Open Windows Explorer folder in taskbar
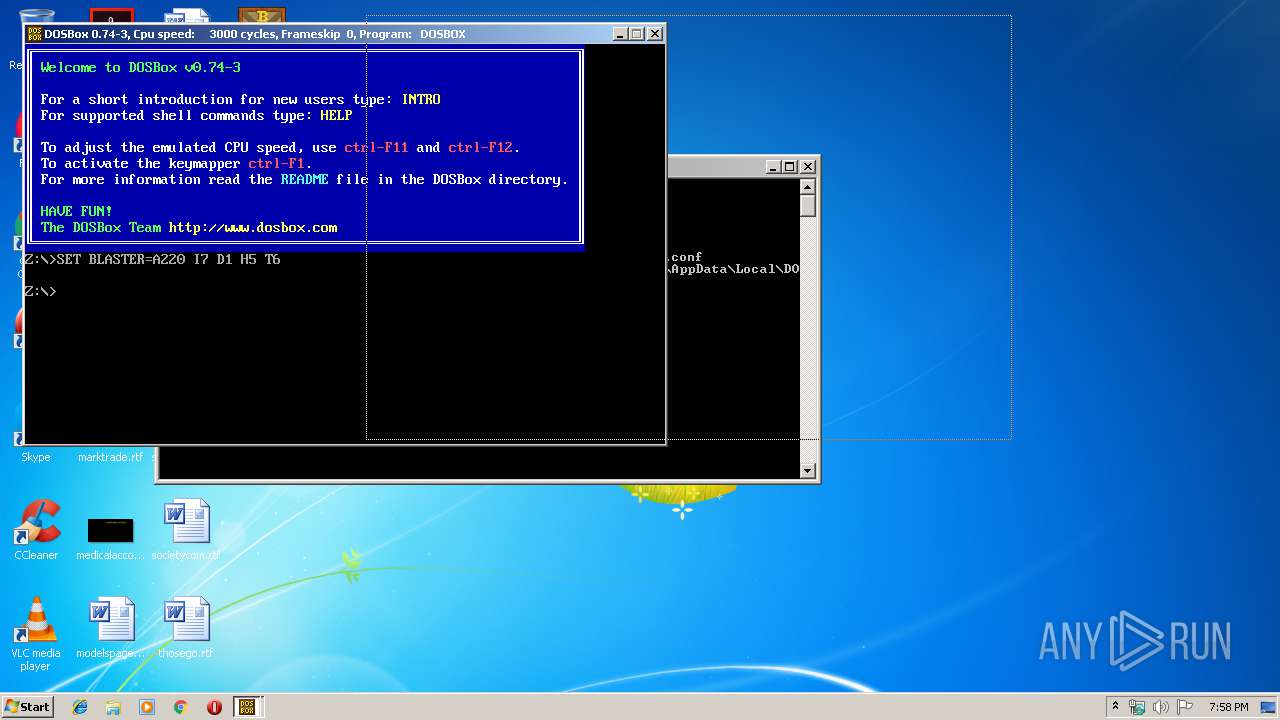Screen dimensions: 1280x720 click(x=113, y=707)
